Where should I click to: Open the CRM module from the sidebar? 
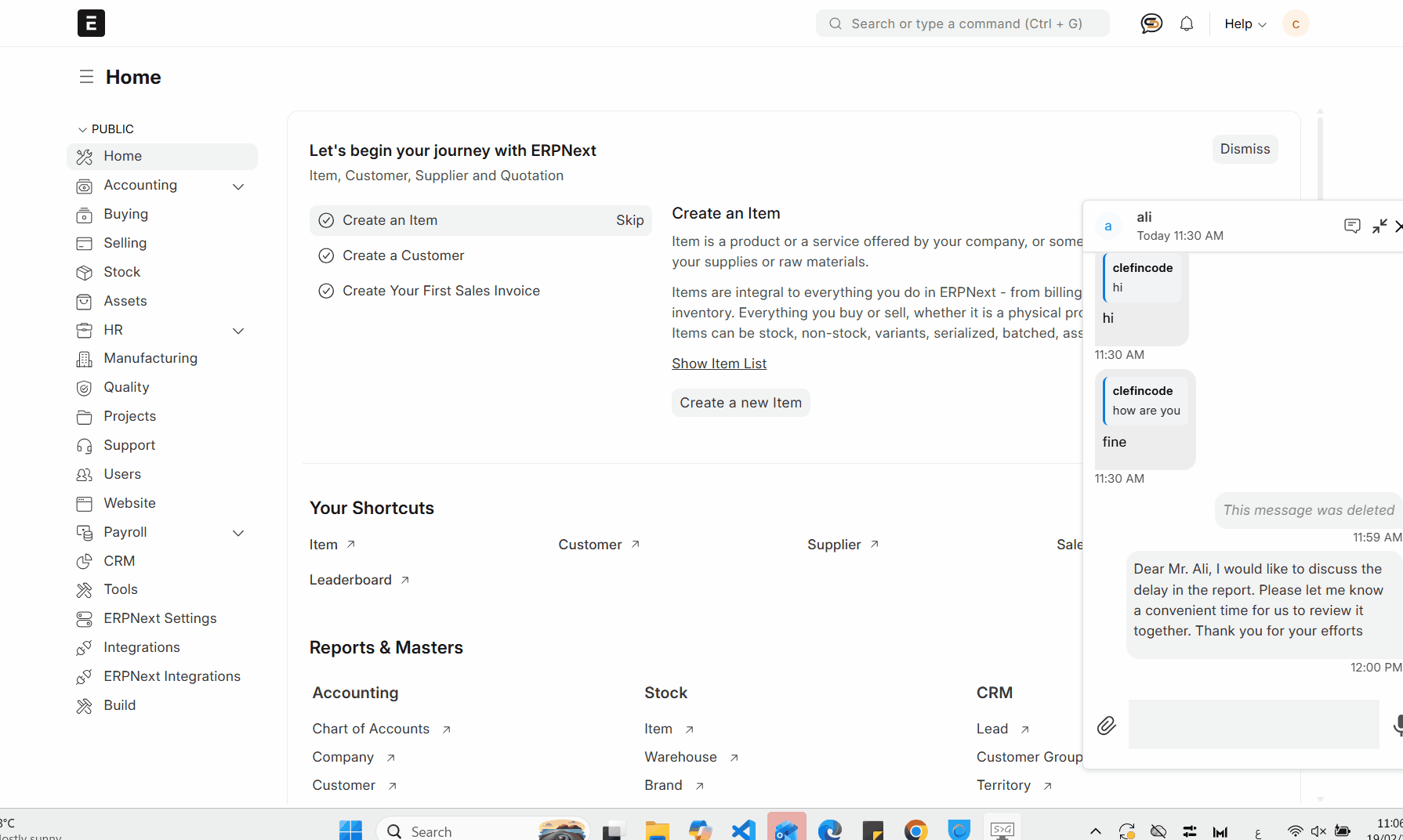tap(118, 561)
